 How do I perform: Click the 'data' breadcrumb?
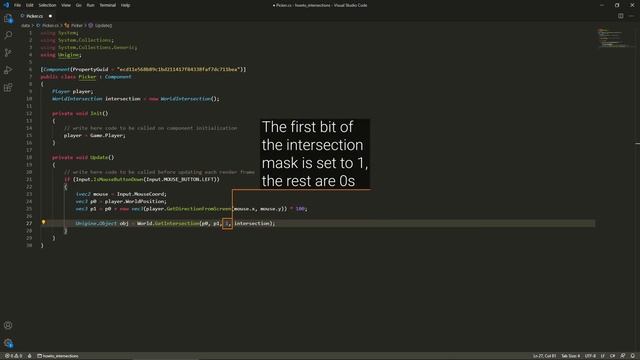pyautogui.click(x=25, y=25)
